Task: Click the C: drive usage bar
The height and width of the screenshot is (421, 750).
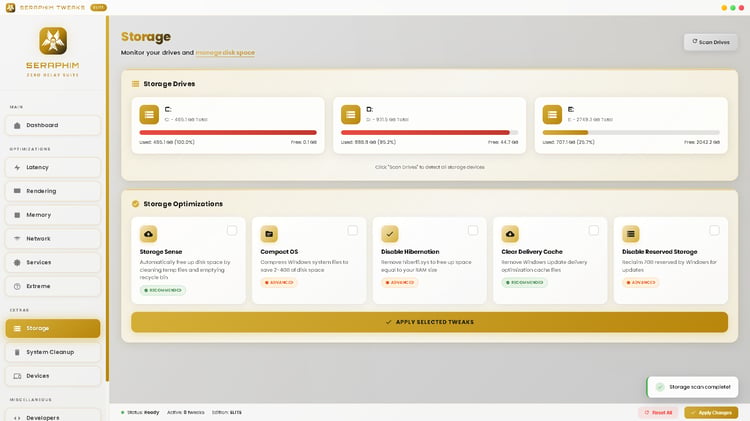Action: click(x=228, y=133)
